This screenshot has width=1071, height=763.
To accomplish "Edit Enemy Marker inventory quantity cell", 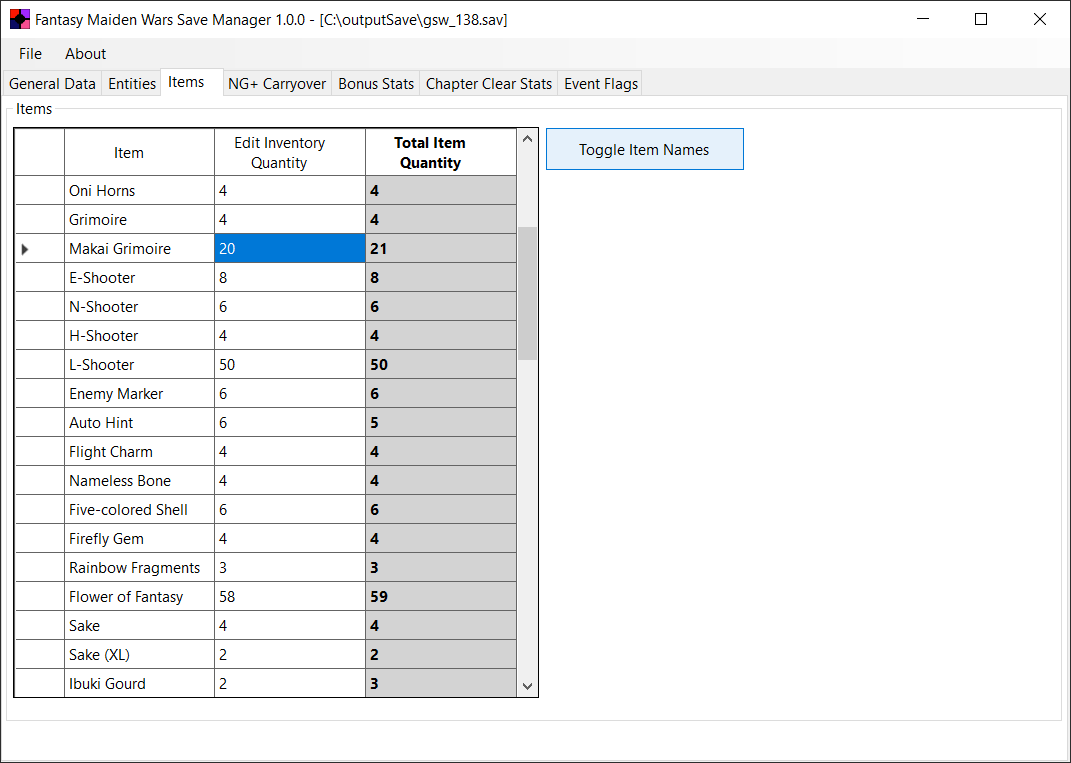I will click(290, 393).
